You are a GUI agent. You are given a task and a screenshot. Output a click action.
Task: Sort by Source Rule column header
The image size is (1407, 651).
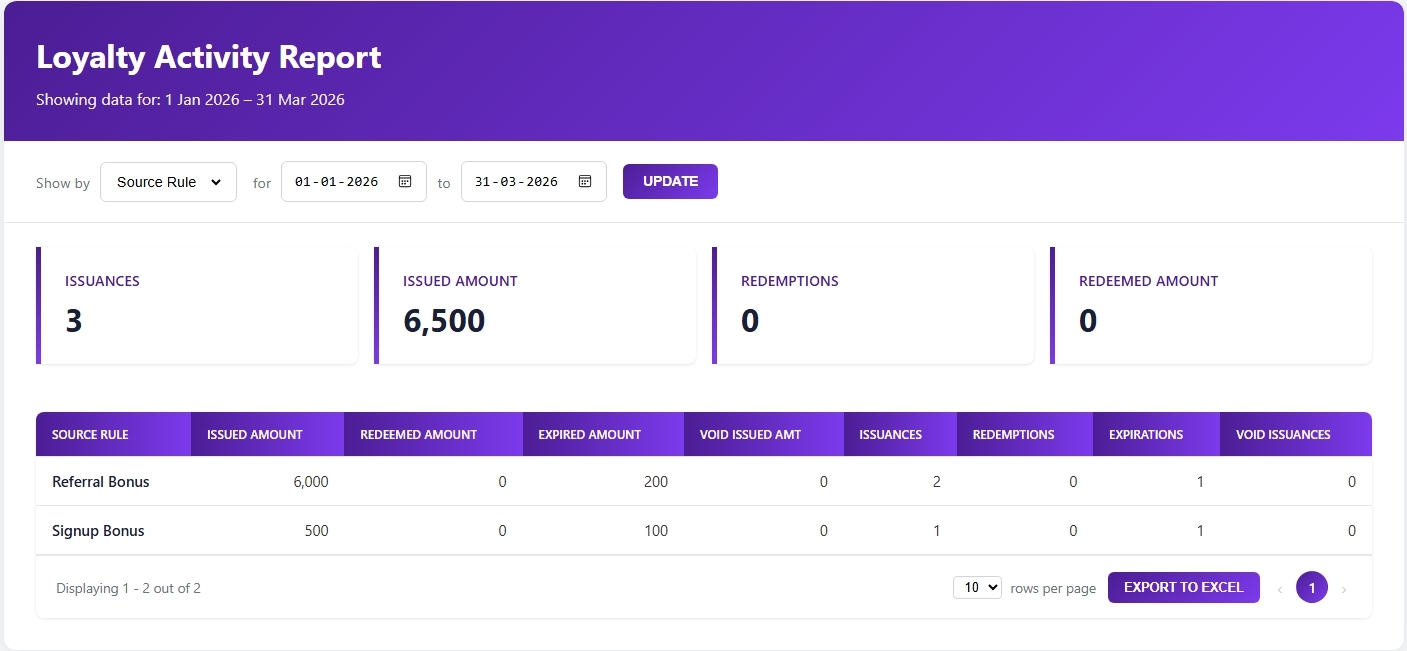click(x=90, y=435)
